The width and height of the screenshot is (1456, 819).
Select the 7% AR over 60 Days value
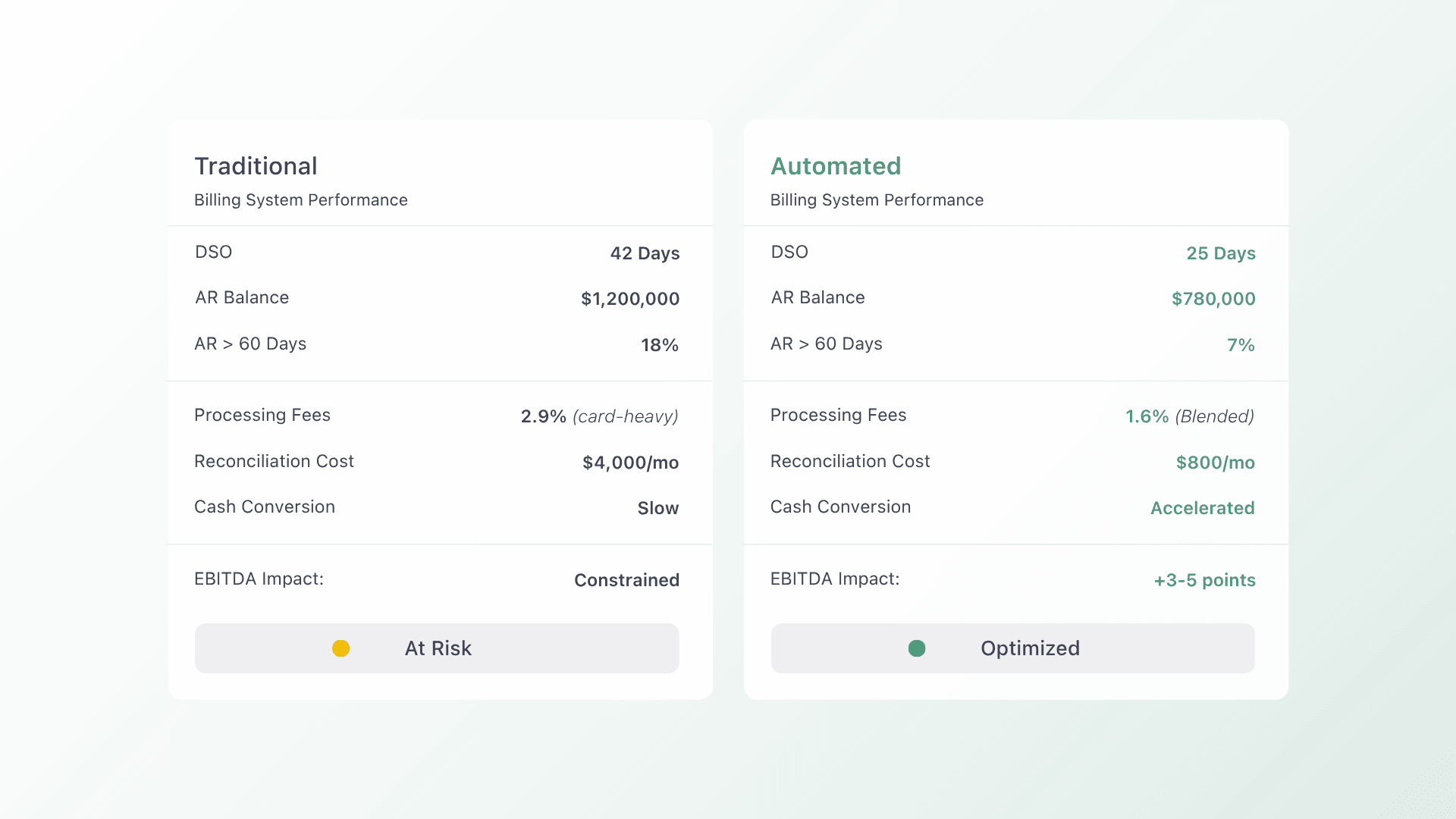(x=1241, y=345)
